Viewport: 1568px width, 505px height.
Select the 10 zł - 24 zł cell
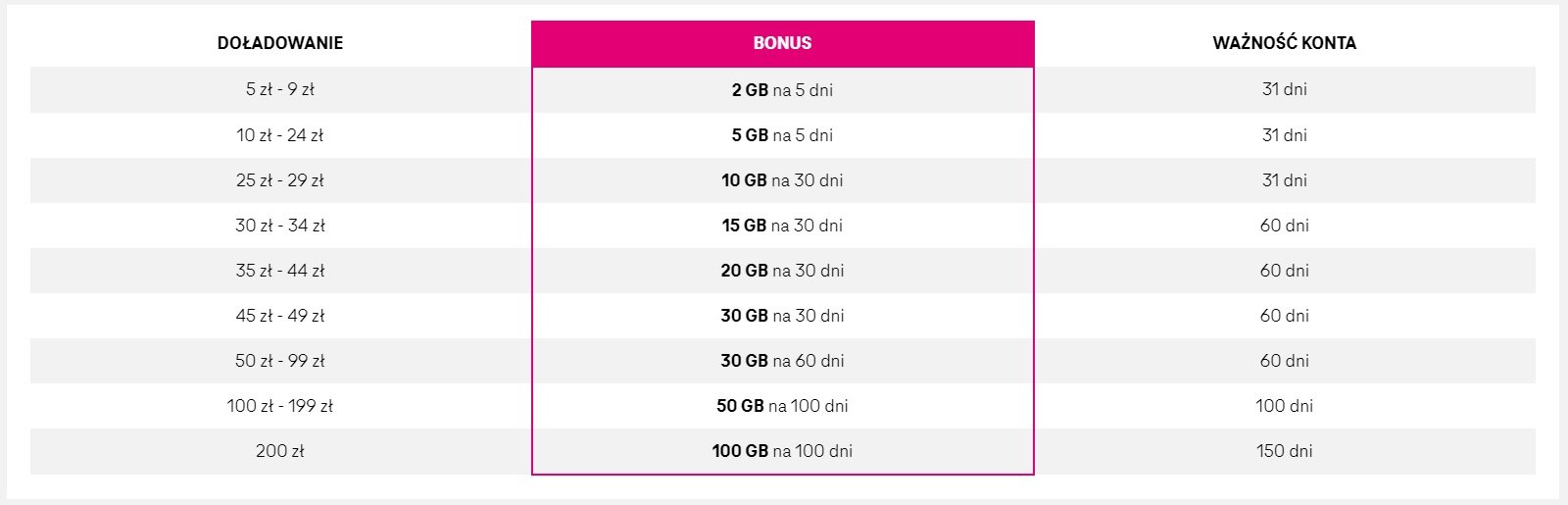coord(279,135)
